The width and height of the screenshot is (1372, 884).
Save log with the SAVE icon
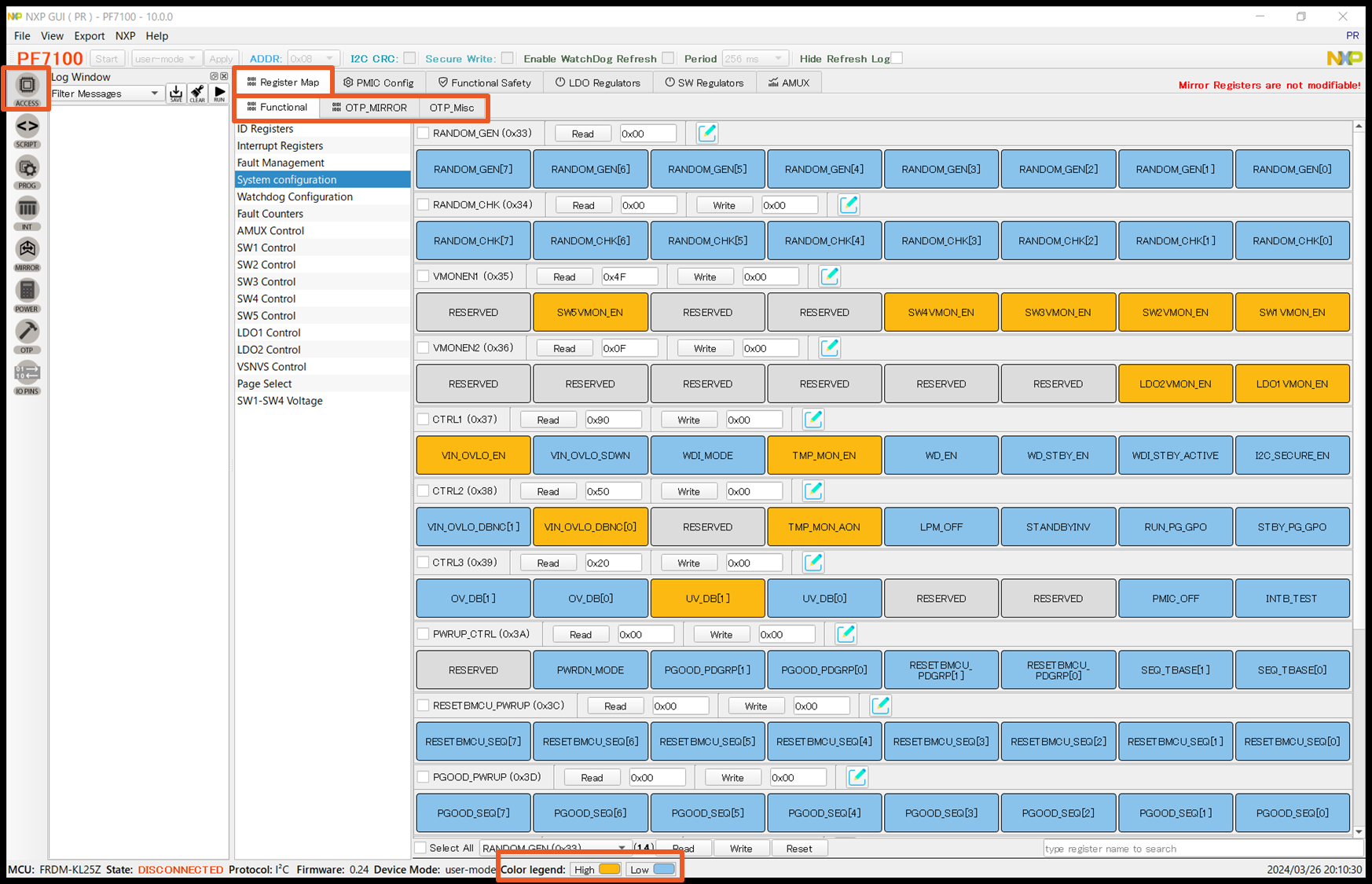[176, 94]
